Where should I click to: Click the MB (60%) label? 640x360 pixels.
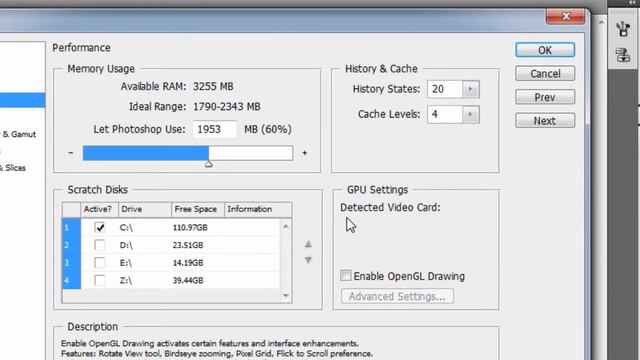[268, 129]
